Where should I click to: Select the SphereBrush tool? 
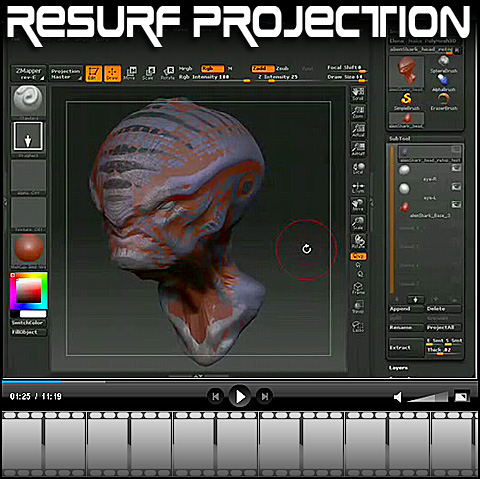pyautogui.click(x=444, y=64)
